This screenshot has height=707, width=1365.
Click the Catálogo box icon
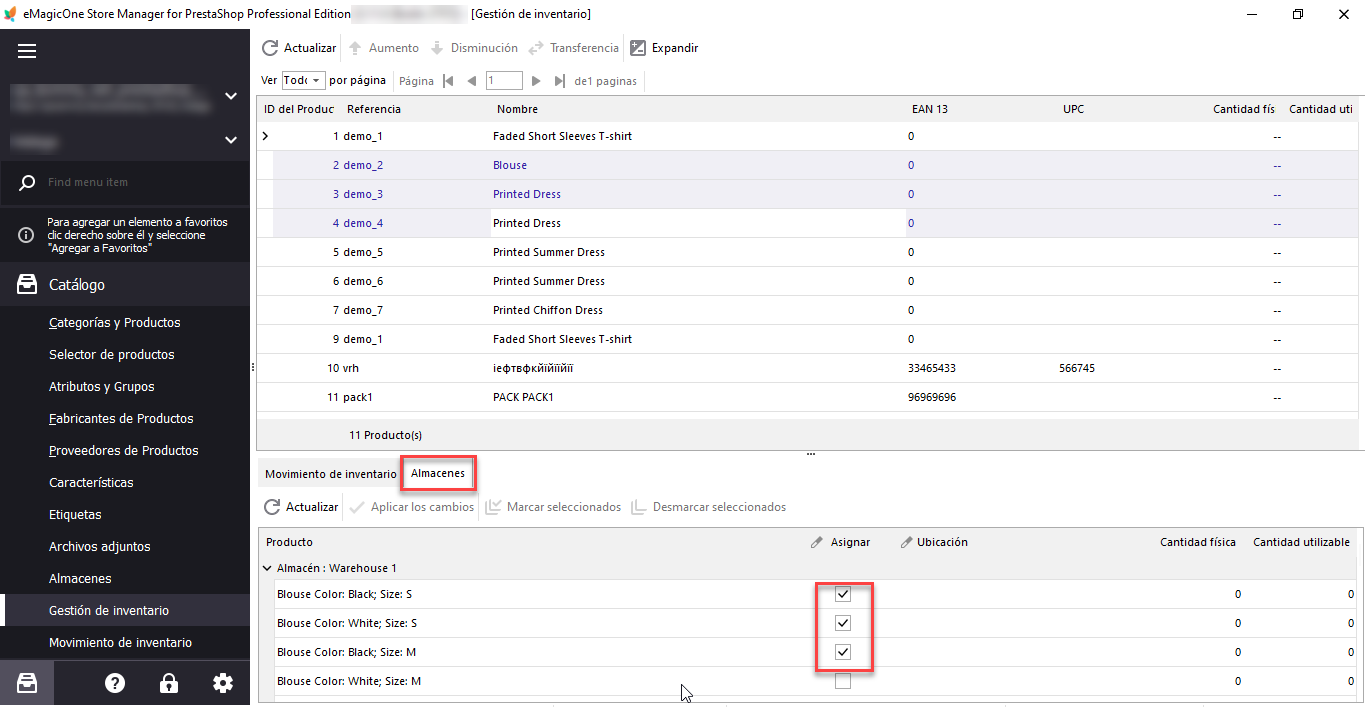click(27, 285)
